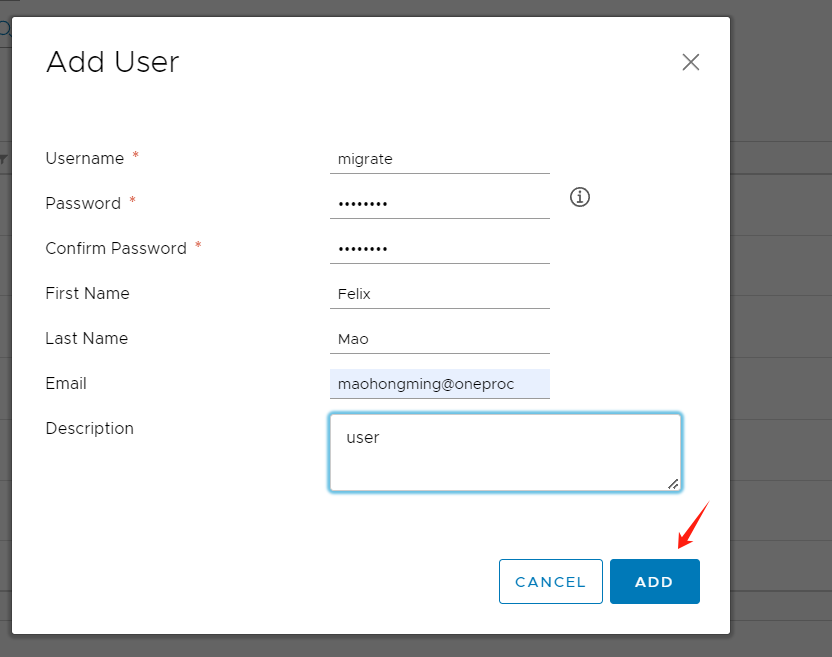Click into the Password input field
832x657 pixels.
[x=439, y=204]
